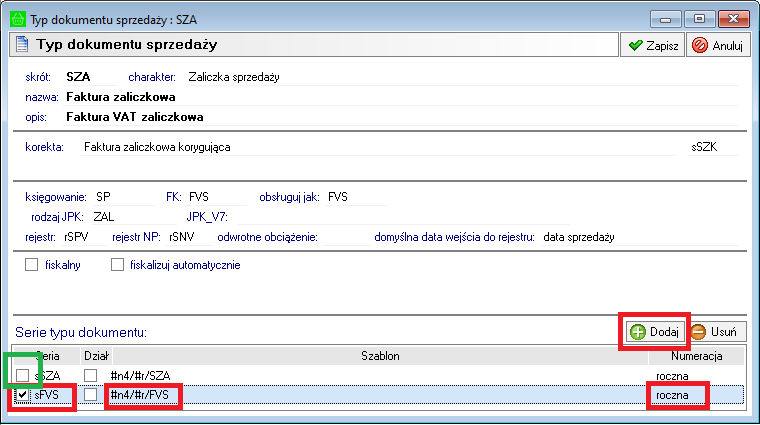Click the nazwa field Faktura zaliczkowa
The height and width of the screenshot is (425, 760).
[x=121, y=97]
